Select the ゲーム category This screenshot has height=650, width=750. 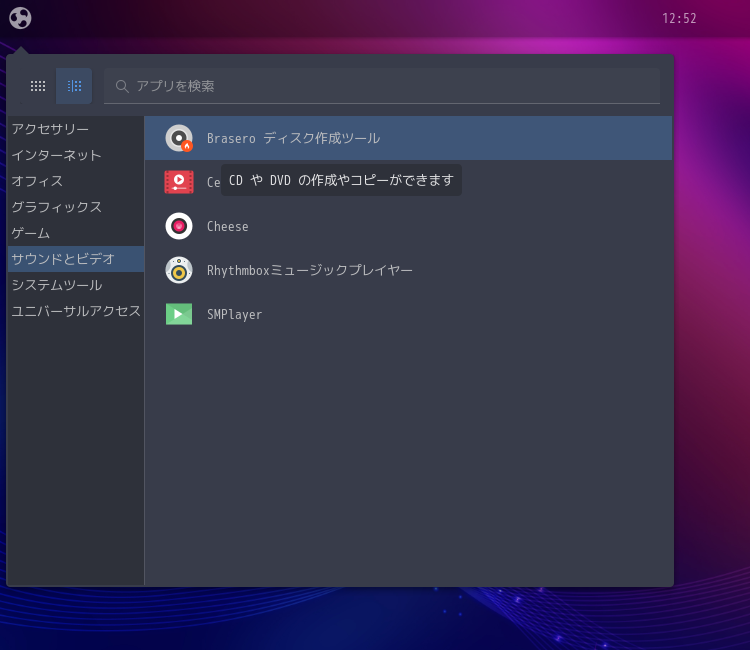(76, 233)
